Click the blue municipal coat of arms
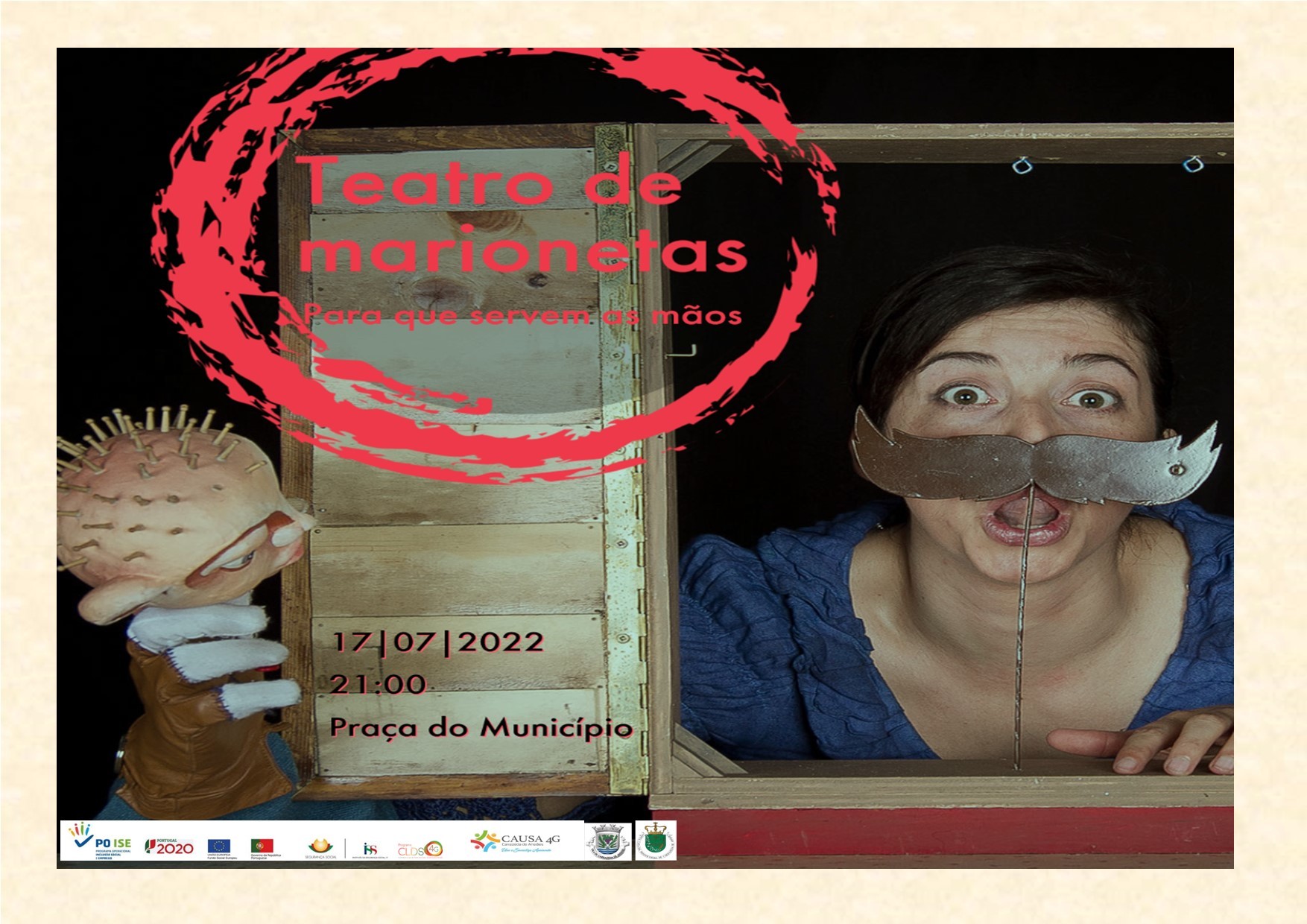Screen dimensions: 1307x924 (607, 841)
